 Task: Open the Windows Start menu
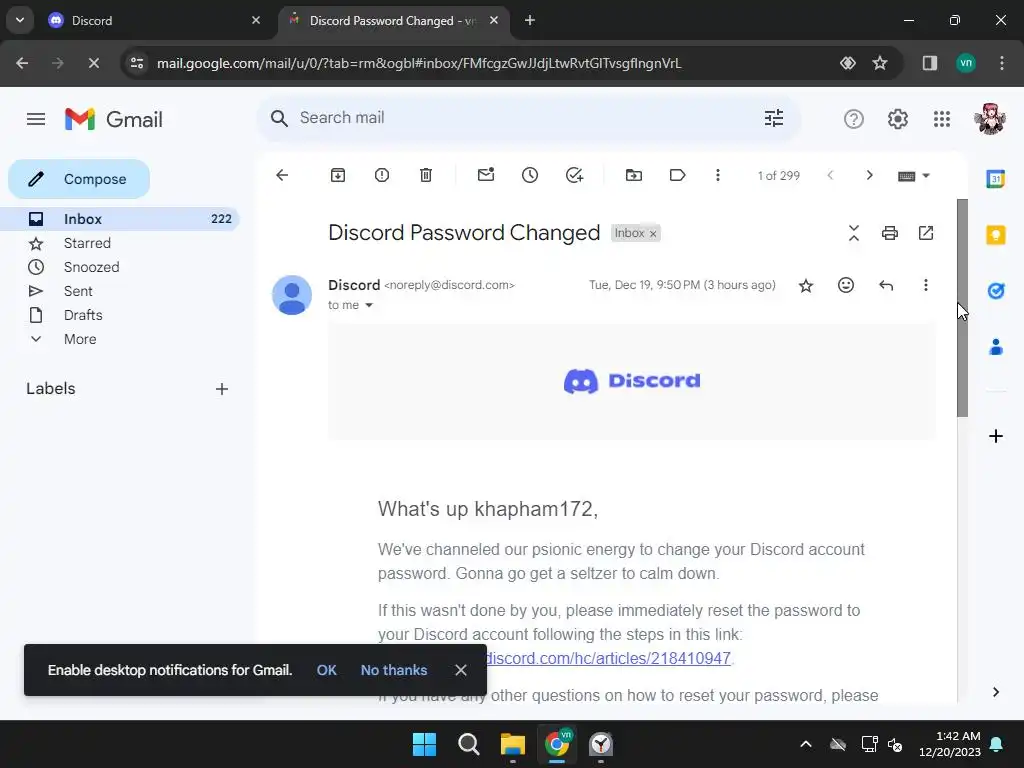(x=424, y=744)
